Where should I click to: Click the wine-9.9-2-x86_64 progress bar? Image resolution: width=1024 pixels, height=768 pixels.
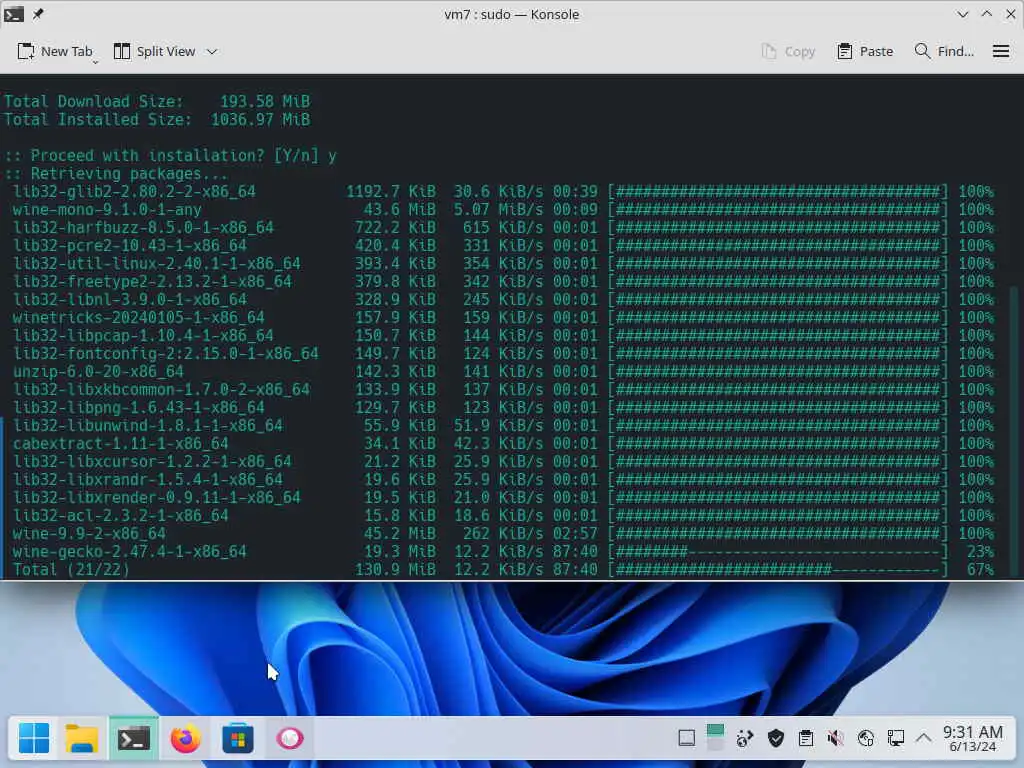click(777, 534)
